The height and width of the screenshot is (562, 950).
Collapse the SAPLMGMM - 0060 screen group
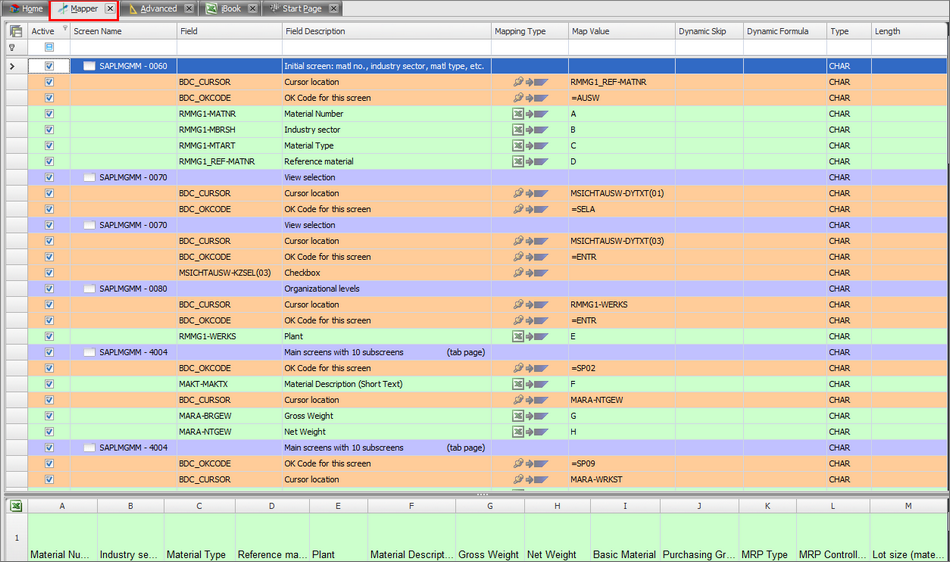[x=89, y=66]
